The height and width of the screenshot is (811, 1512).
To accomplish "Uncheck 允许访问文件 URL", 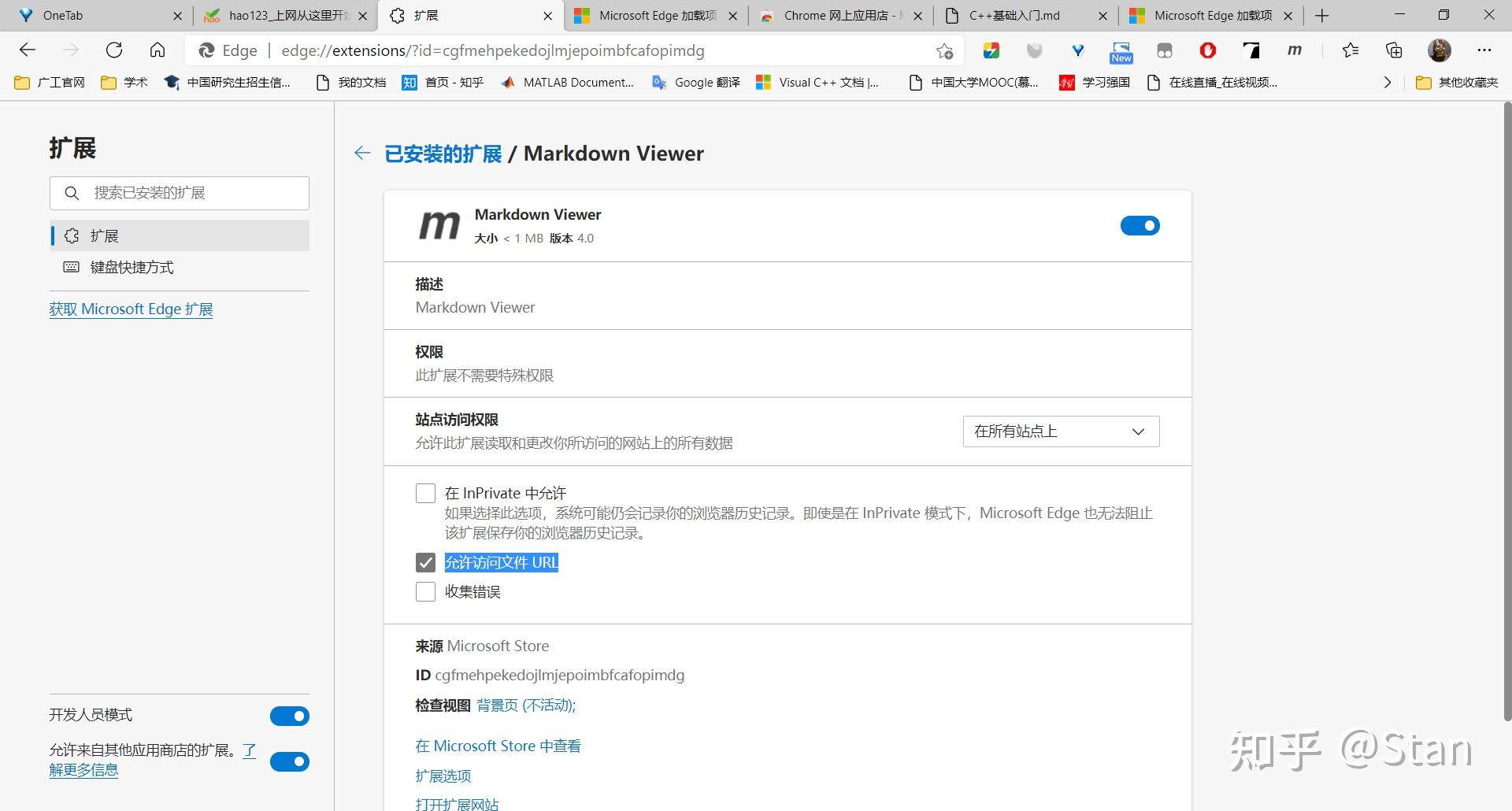I will pyautogui.click(x=425, y=562).
